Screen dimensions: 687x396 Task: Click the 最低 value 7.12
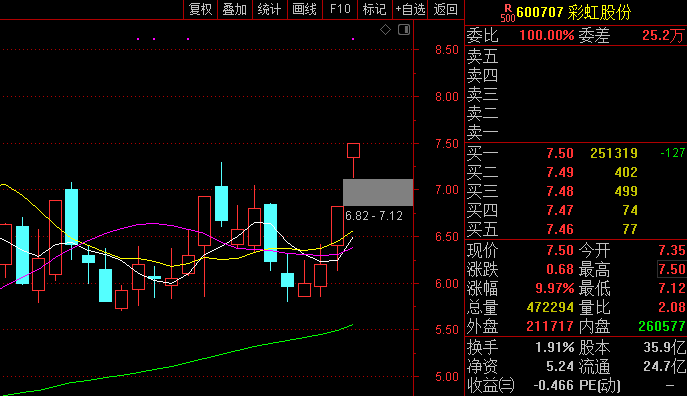tap(672, 288)
